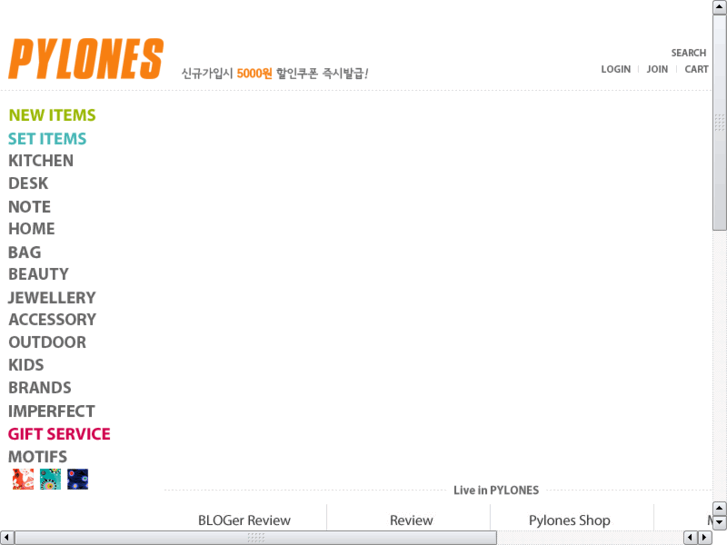Click the horizontal scrollbar thumb

point(255,538)
